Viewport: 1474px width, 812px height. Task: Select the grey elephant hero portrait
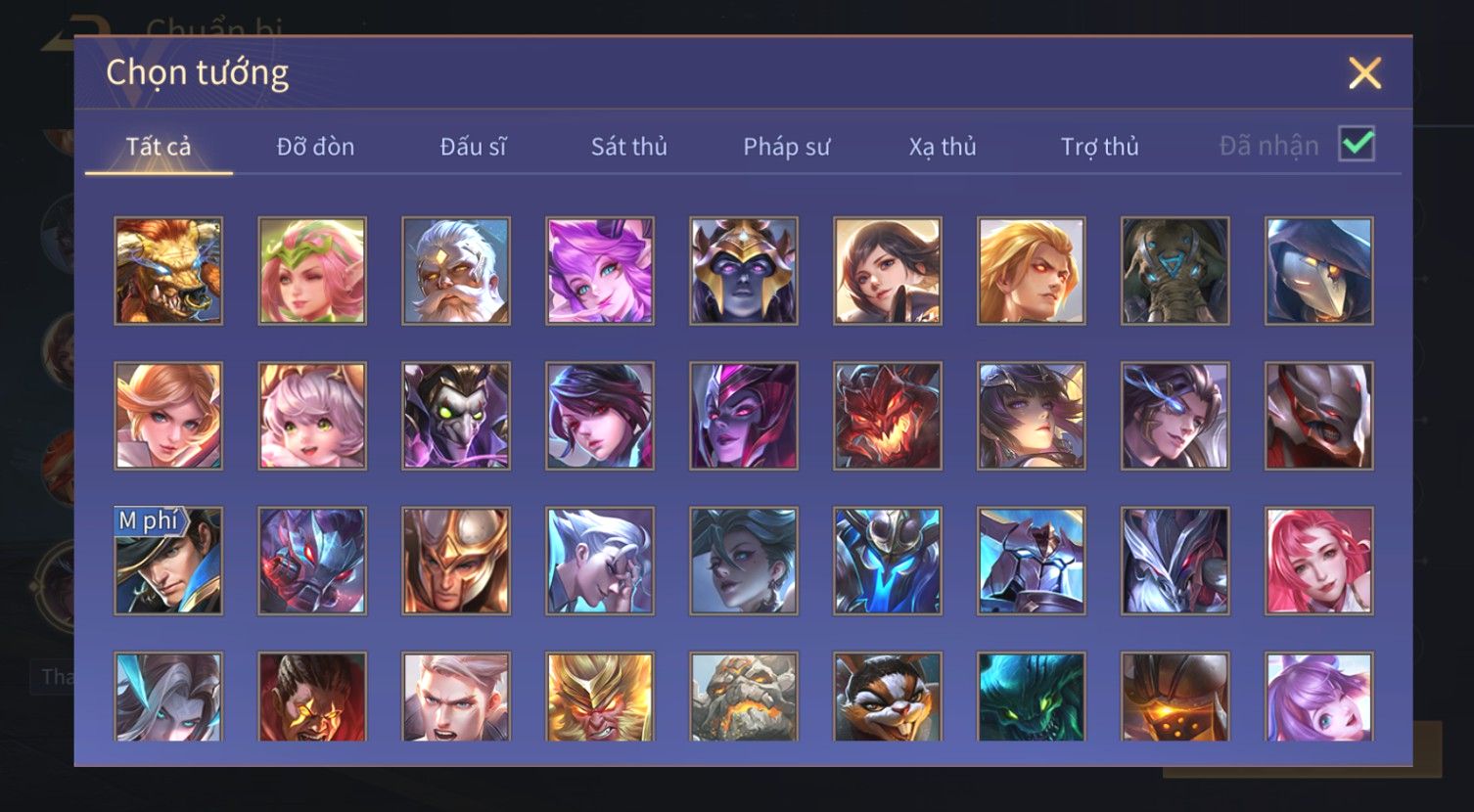pos(1175,271)
